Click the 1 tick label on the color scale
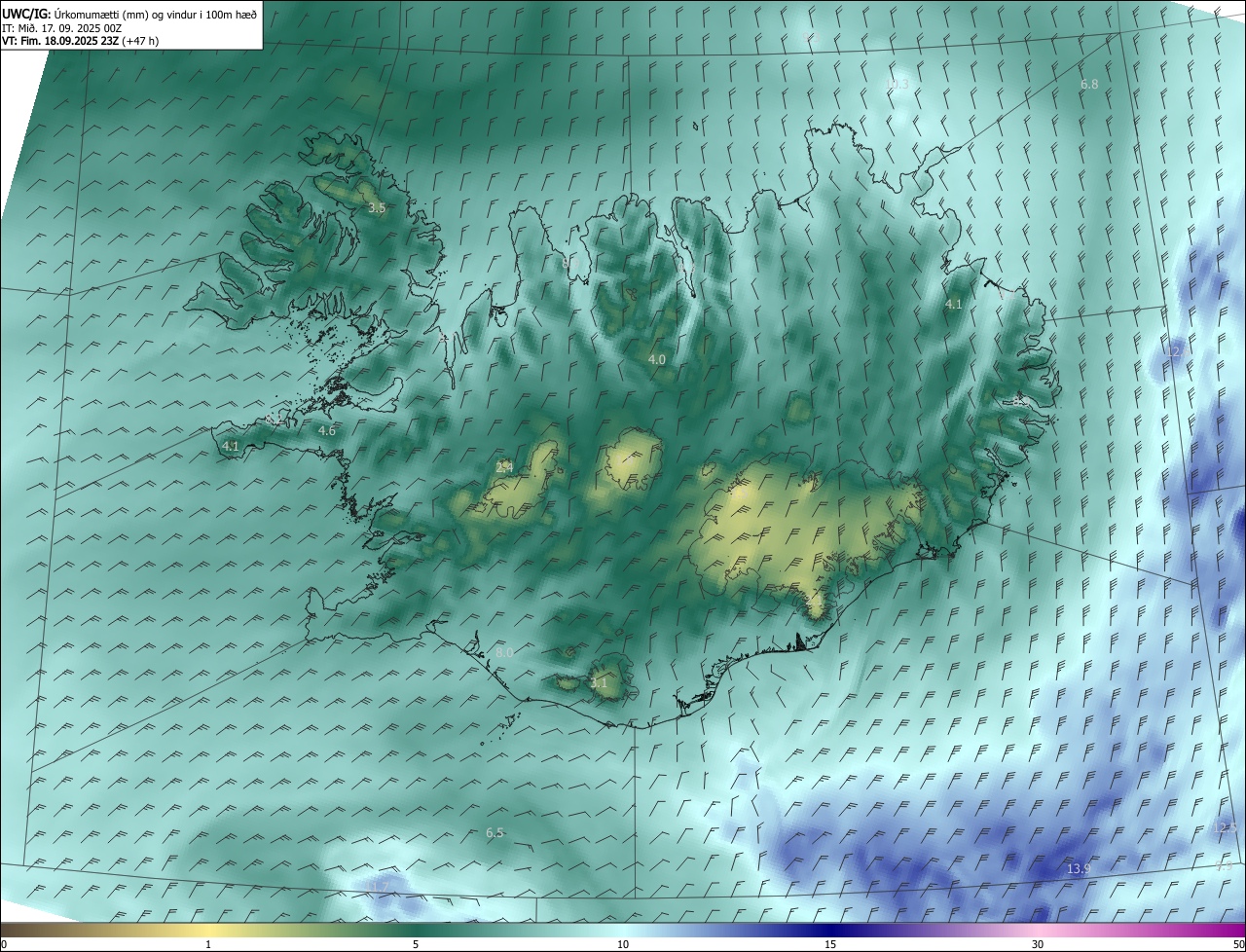This screenshot has height=952, width=1246. [208, 944]
